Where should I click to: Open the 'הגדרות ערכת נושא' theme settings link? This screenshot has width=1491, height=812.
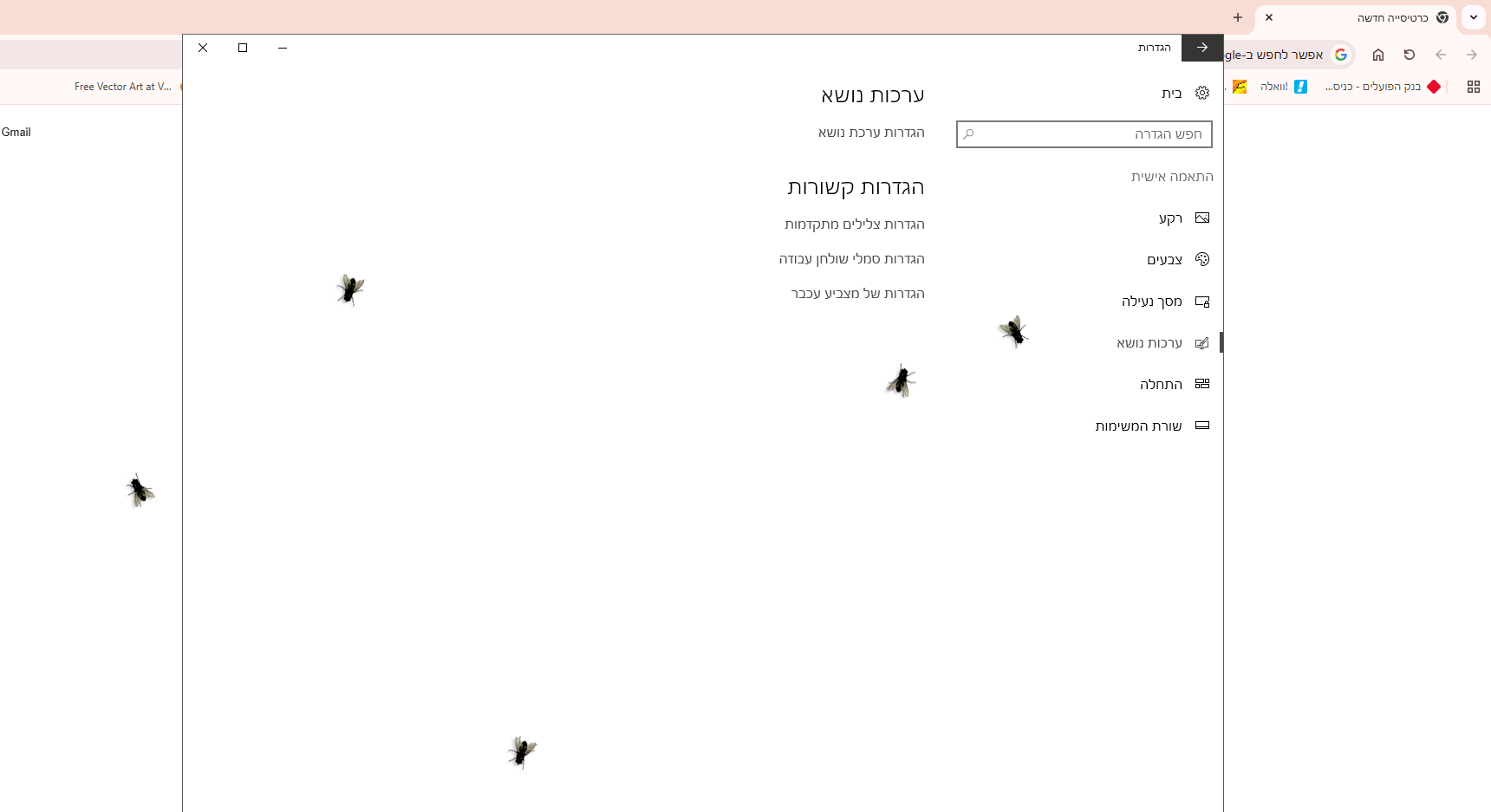871,133
